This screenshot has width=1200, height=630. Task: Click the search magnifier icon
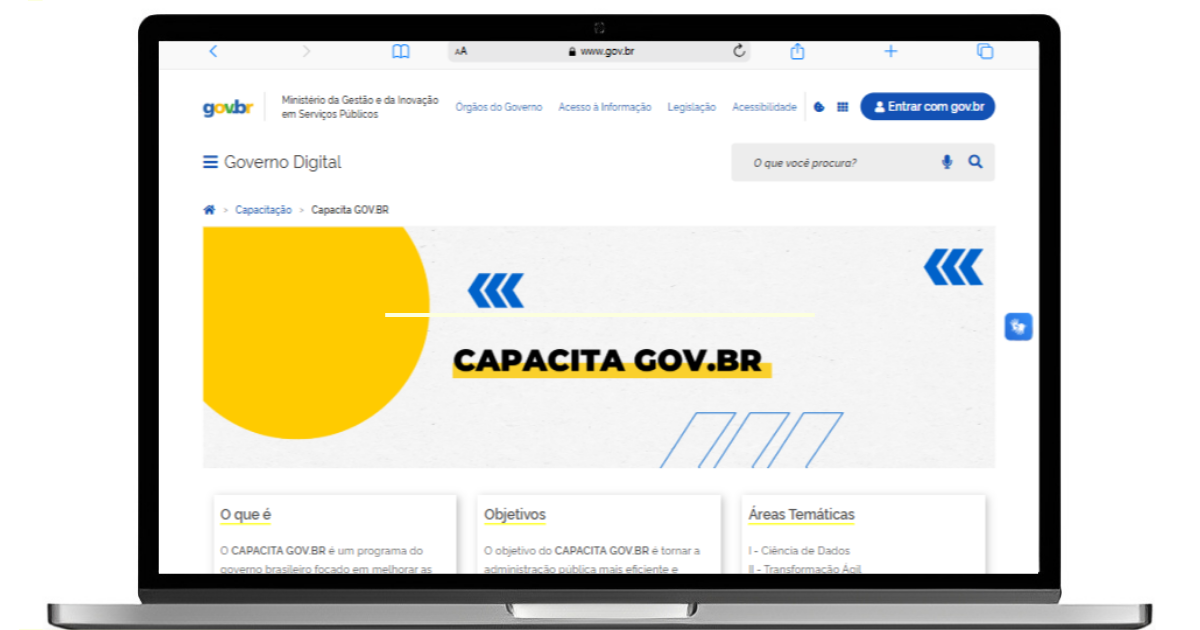tap(975, 162)
